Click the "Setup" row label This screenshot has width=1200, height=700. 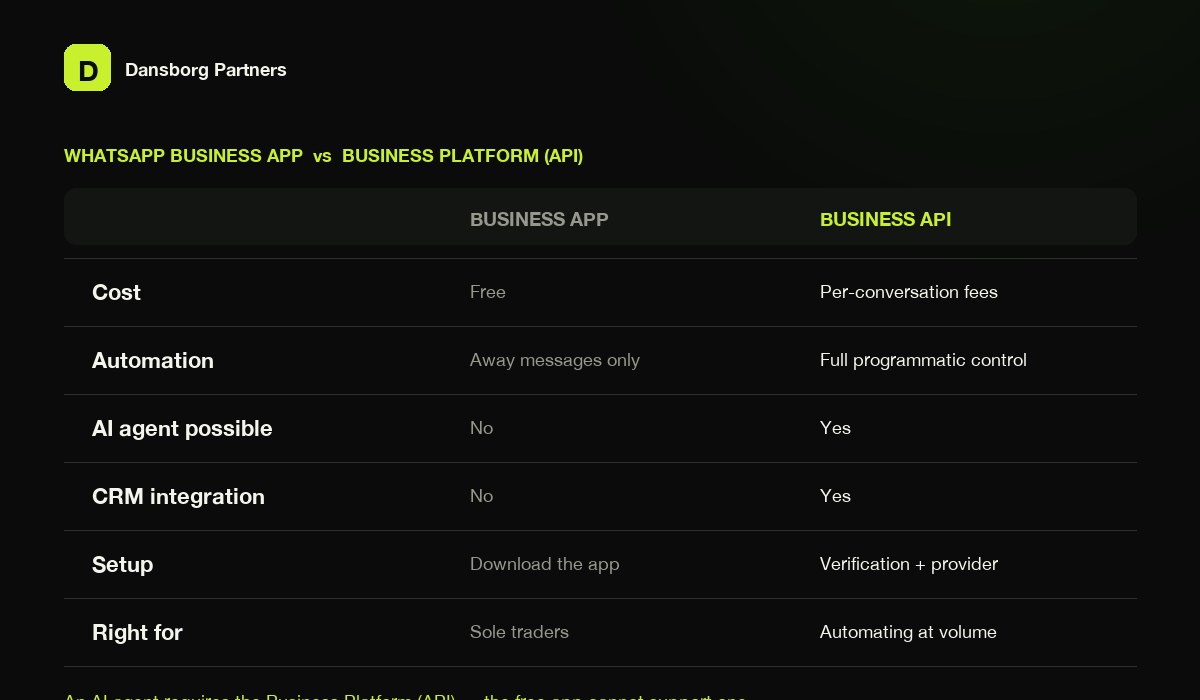point(122,564)
